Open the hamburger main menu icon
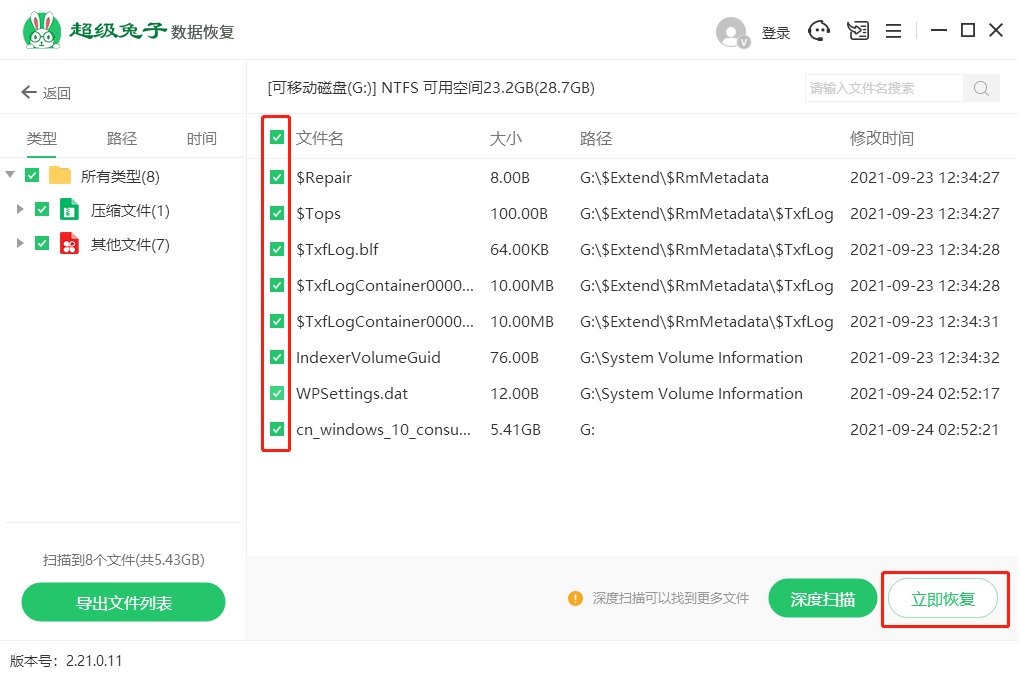Screen dimensions: 1020x680 tap(893, 30)
